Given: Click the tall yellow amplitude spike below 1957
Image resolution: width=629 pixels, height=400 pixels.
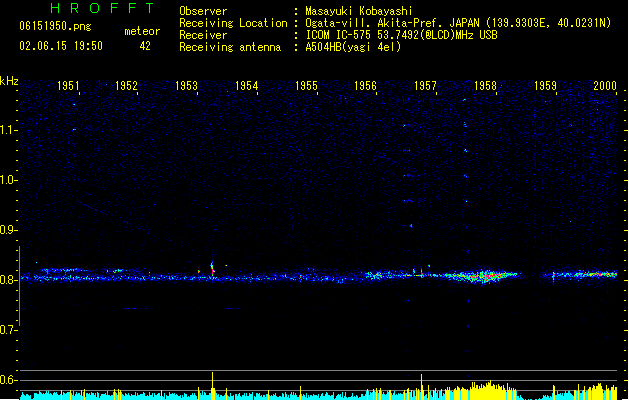Looking at the screenshot, I should (421, 386).
